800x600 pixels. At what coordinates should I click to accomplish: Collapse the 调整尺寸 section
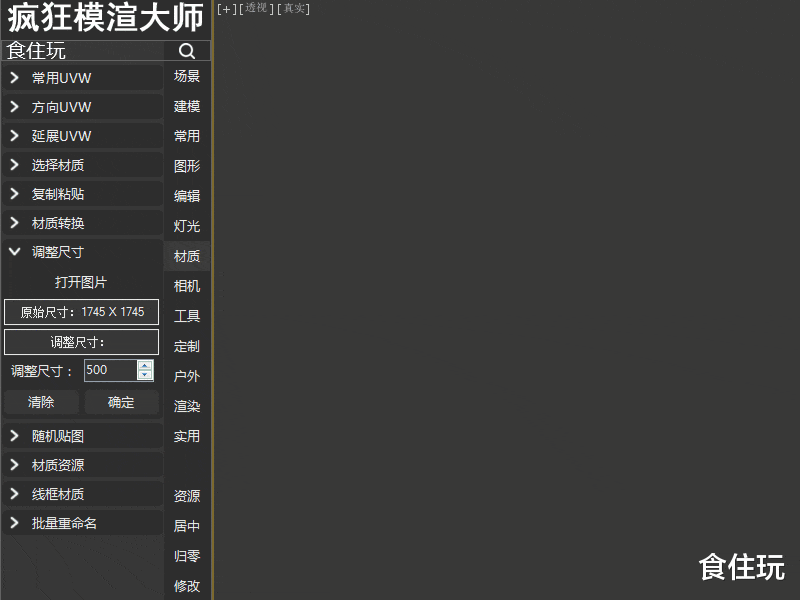point(80,252)
